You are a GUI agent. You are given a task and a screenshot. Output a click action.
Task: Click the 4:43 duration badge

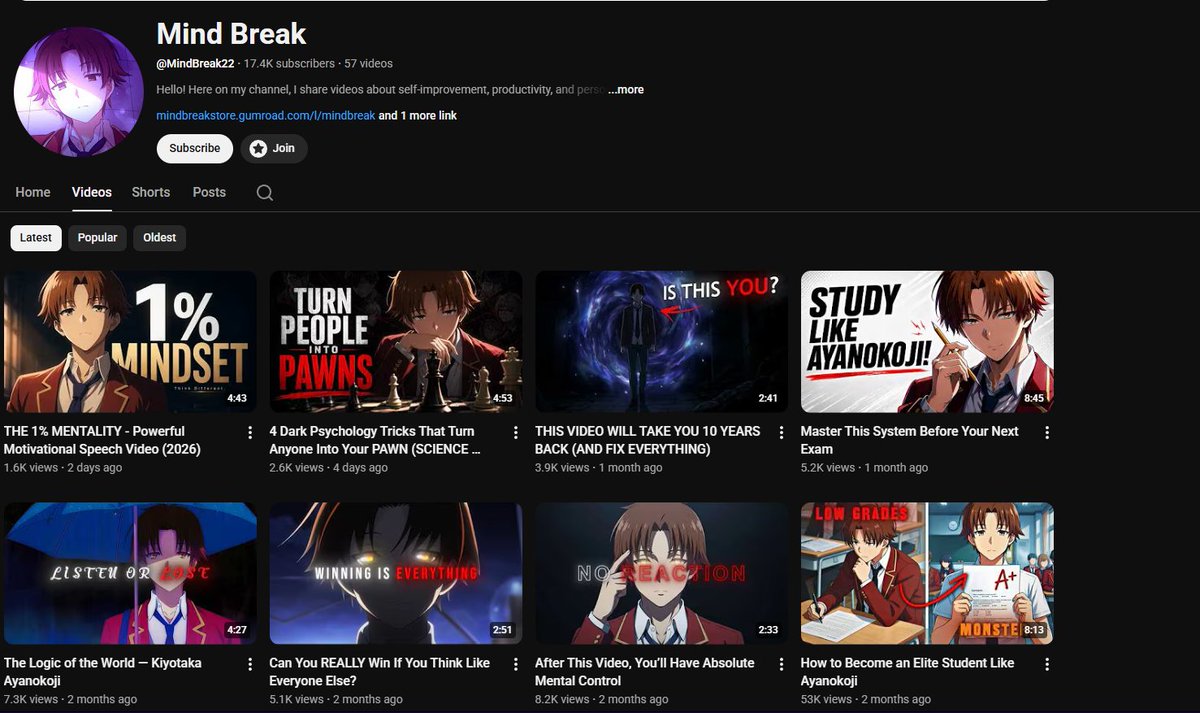coord(237,398)
